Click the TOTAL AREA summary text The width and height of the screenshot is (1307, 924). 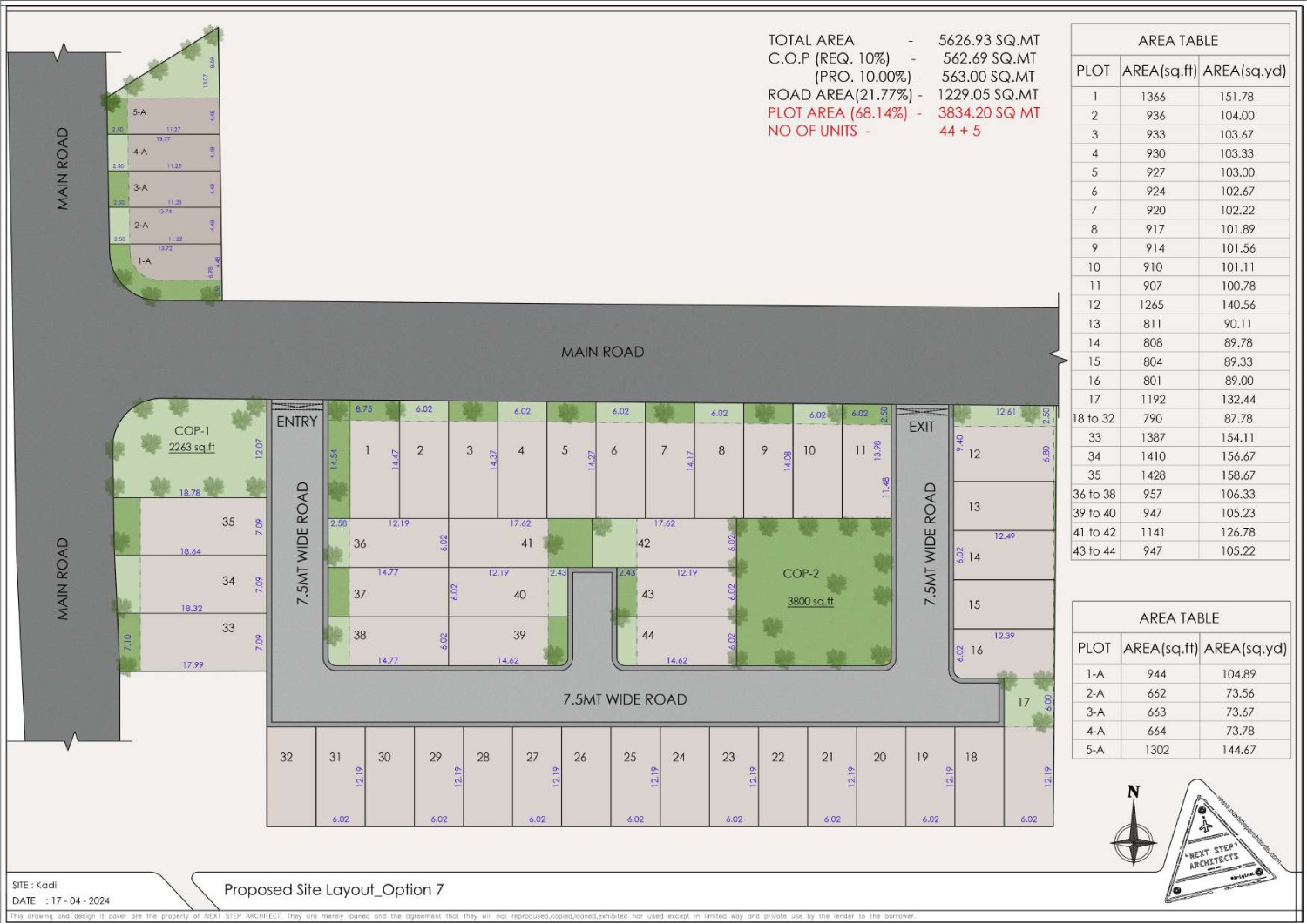point(810,40)
